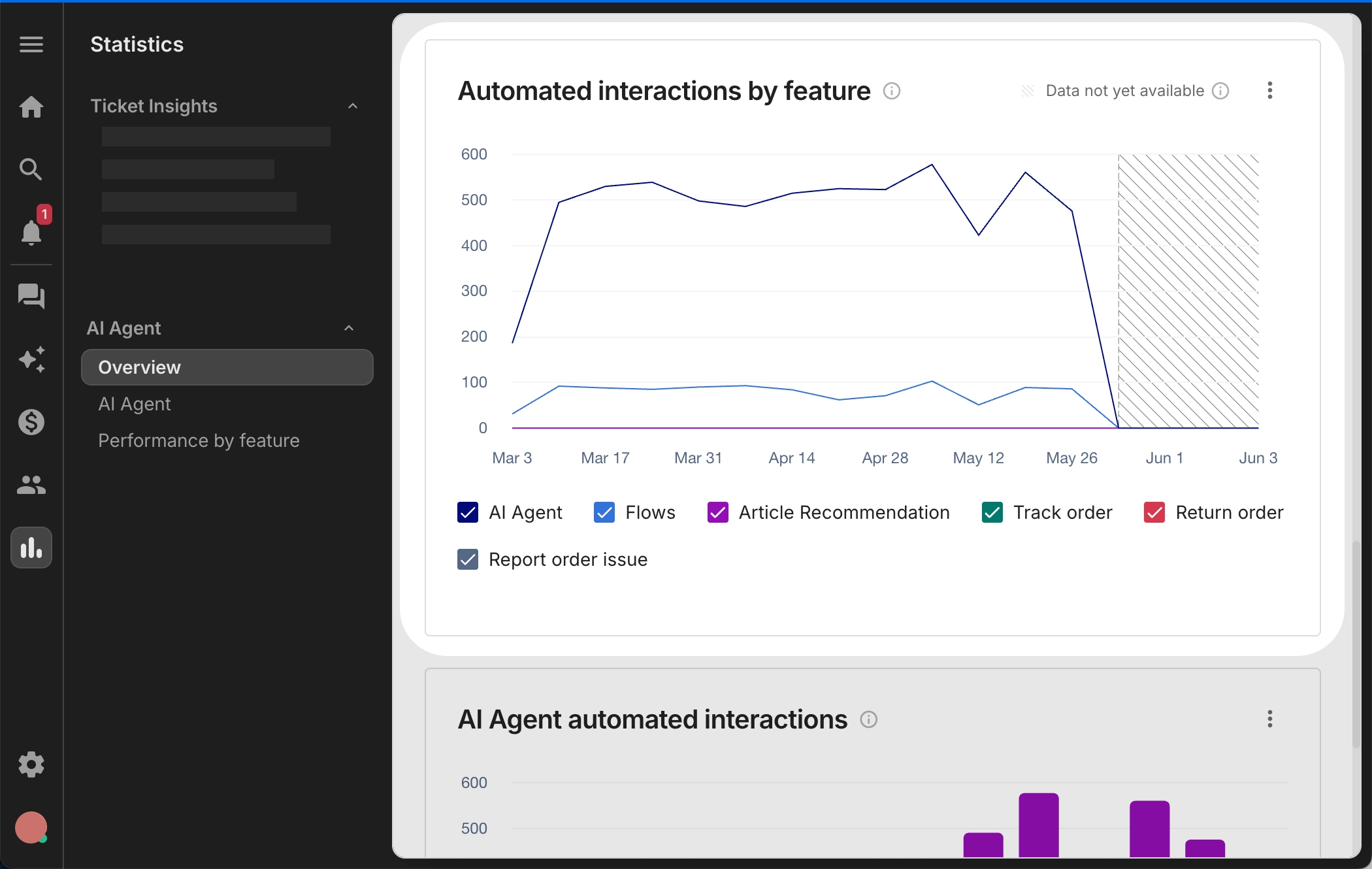Click tallest purple bar in AI Agent chart
This screenshot has height=869, width=1372.
pyautogui.click(x=1039, y=825)
